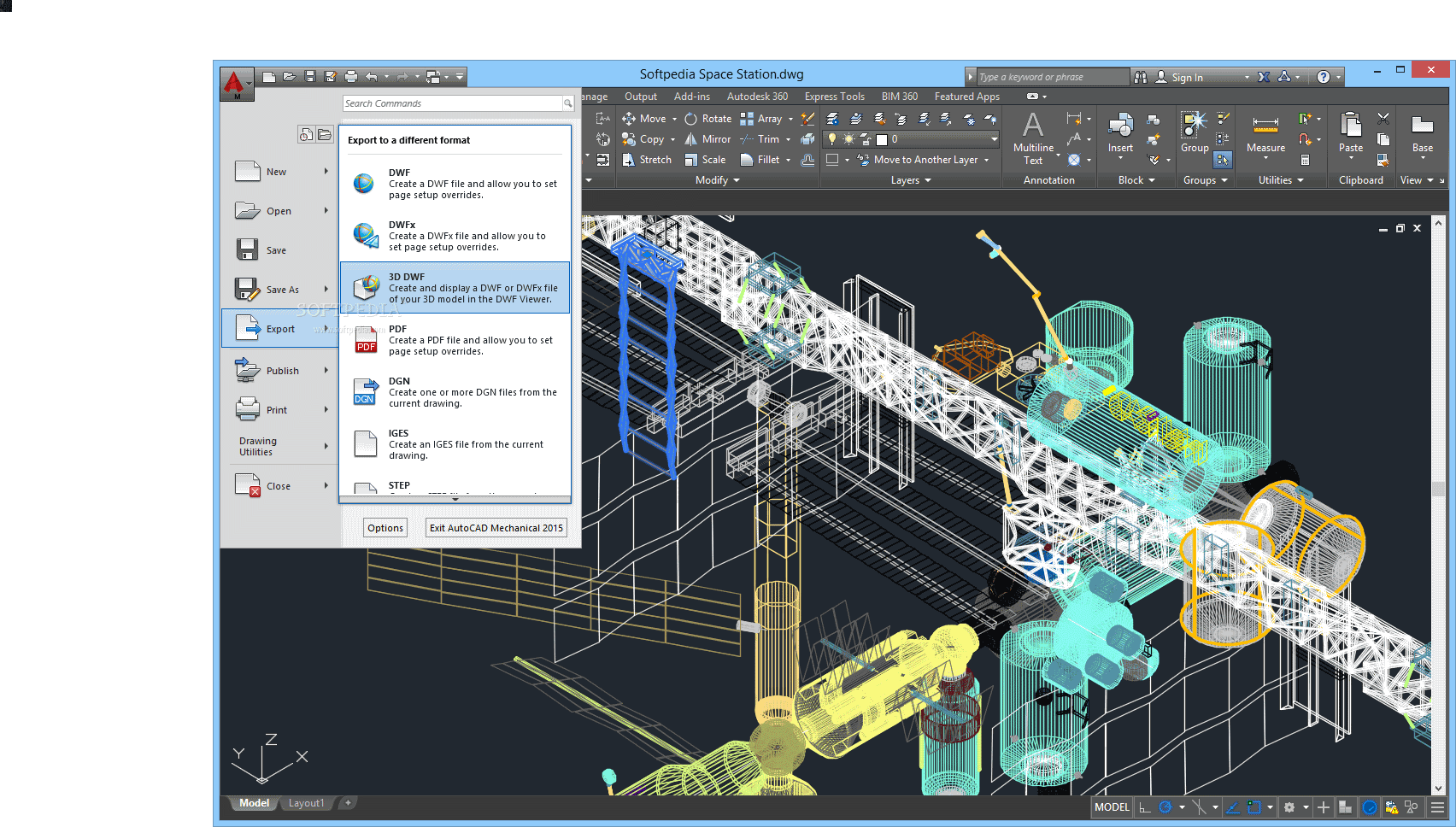The height and width of the screenshot is (827, 1456).
Task: Click the red AutoCAD application menu button
Action: pyautogui.click(x=237, y=84)
